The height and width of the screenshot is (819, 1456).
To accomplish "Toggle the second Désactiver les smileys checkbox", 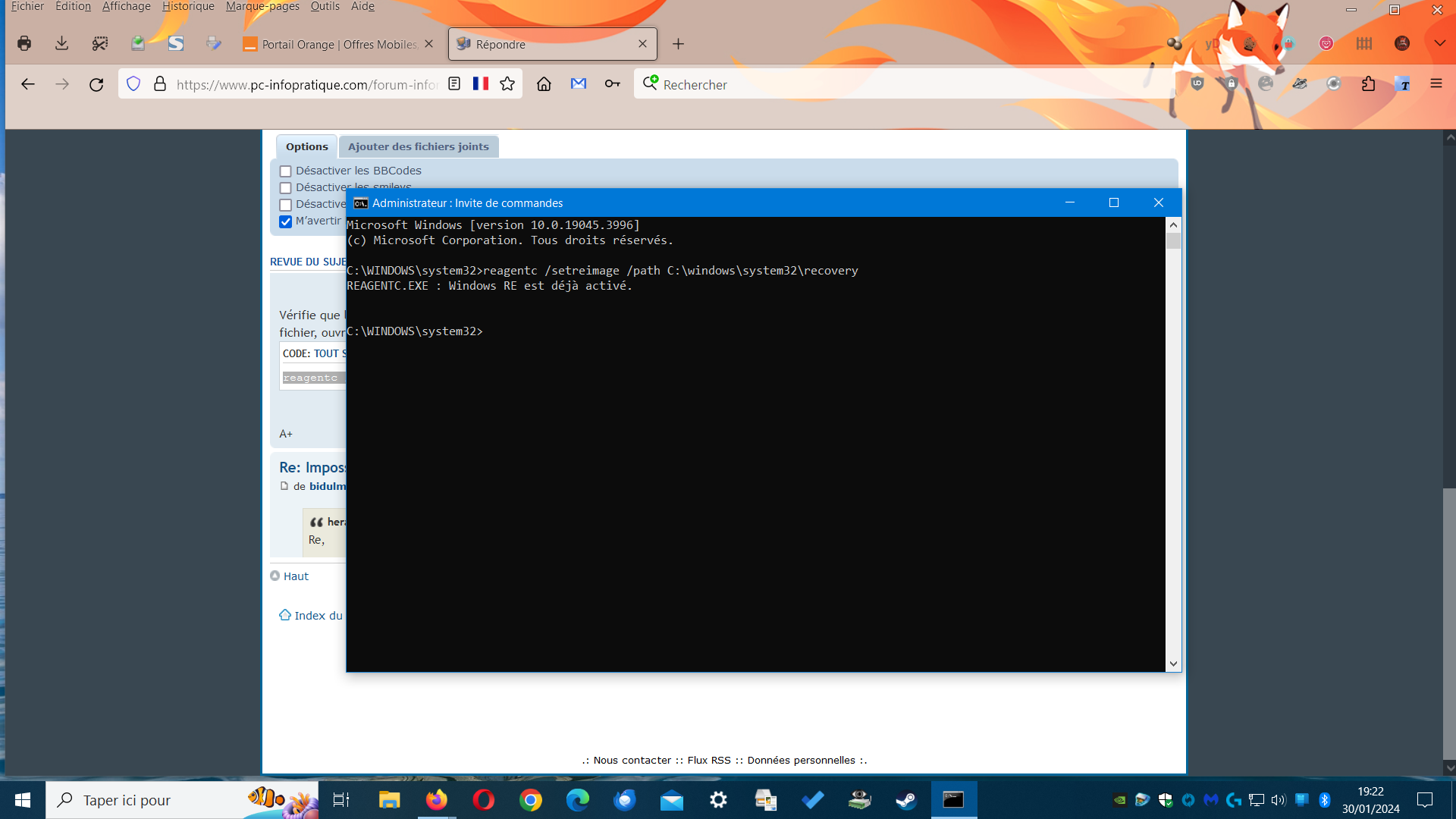I will pos(286,188).
